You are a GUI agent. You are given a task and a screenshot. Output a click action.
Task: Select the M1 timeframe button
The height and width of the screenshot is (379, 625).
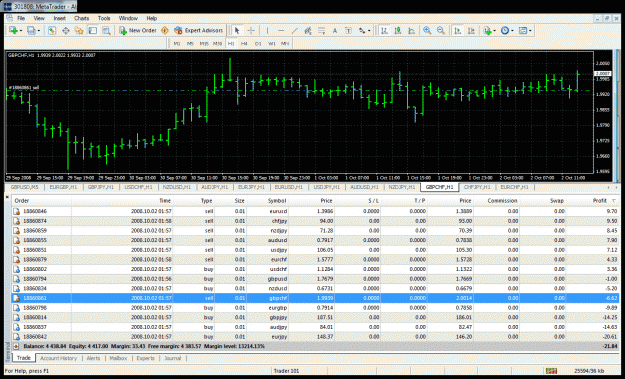click(x=177, y=43)
